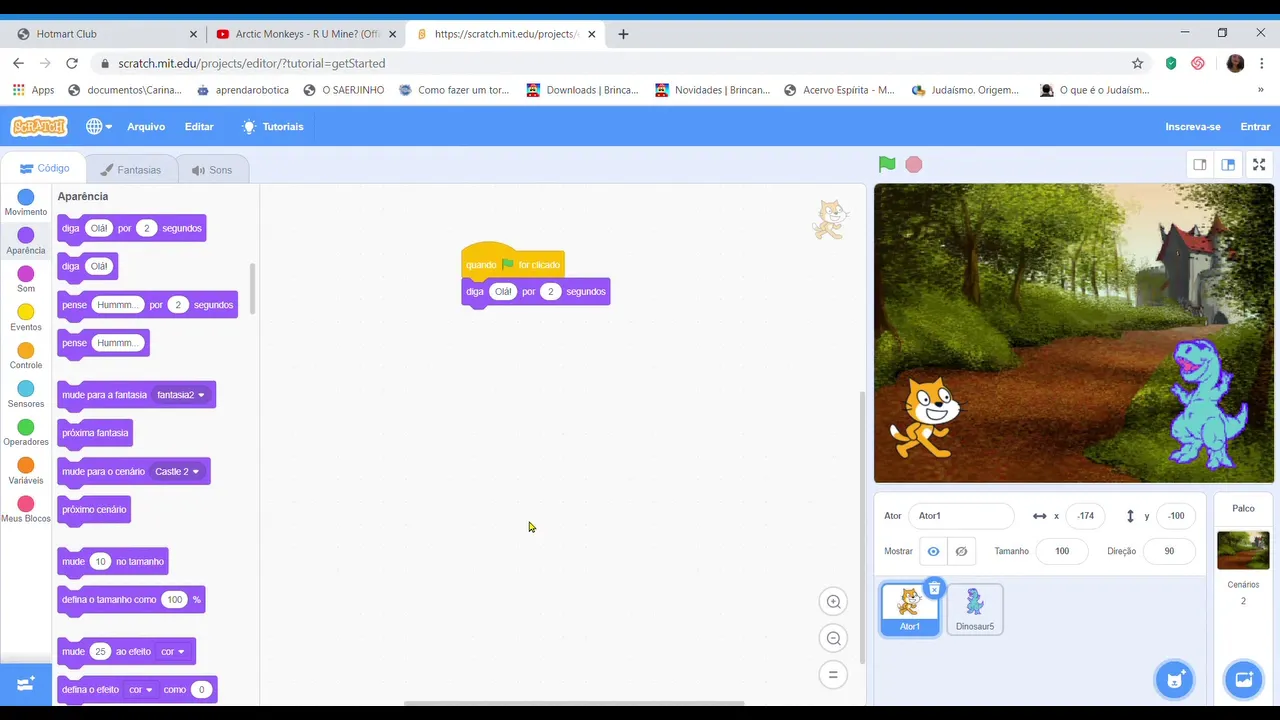Screen dimensions: 1280x720
Task: Open cor dropdown in defina o efeito block
Action: pyautogui.click(x=141, y=690)
